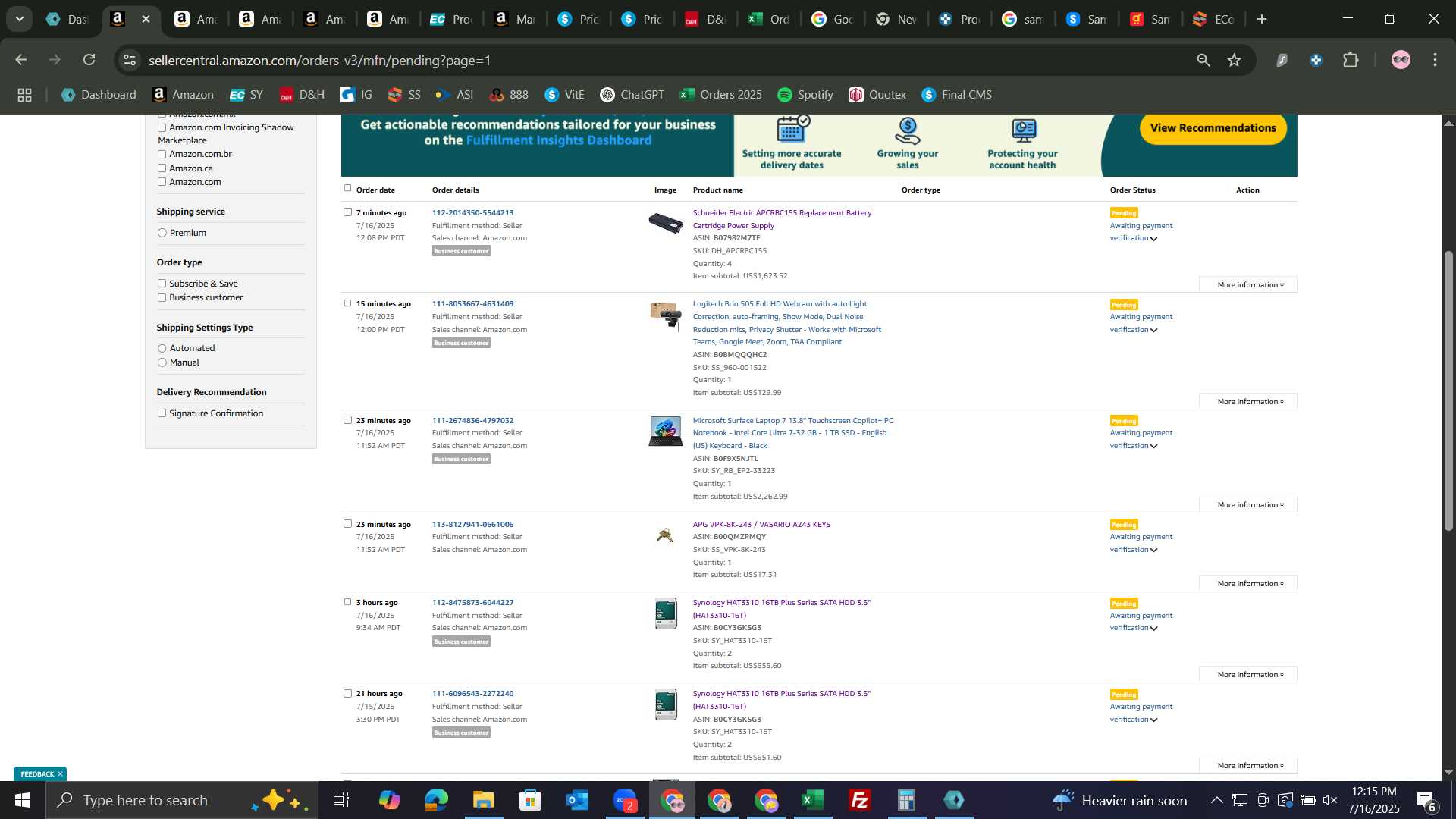Open FileZilla from the taskbar
This screenshot has width=1456, height=819.
(x=859, y=800)
